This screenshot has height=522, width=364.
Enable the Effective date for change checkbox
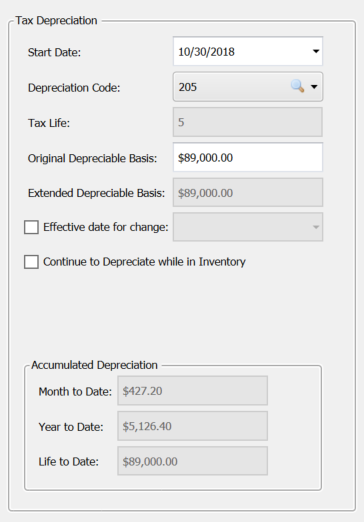coord(31,227)
